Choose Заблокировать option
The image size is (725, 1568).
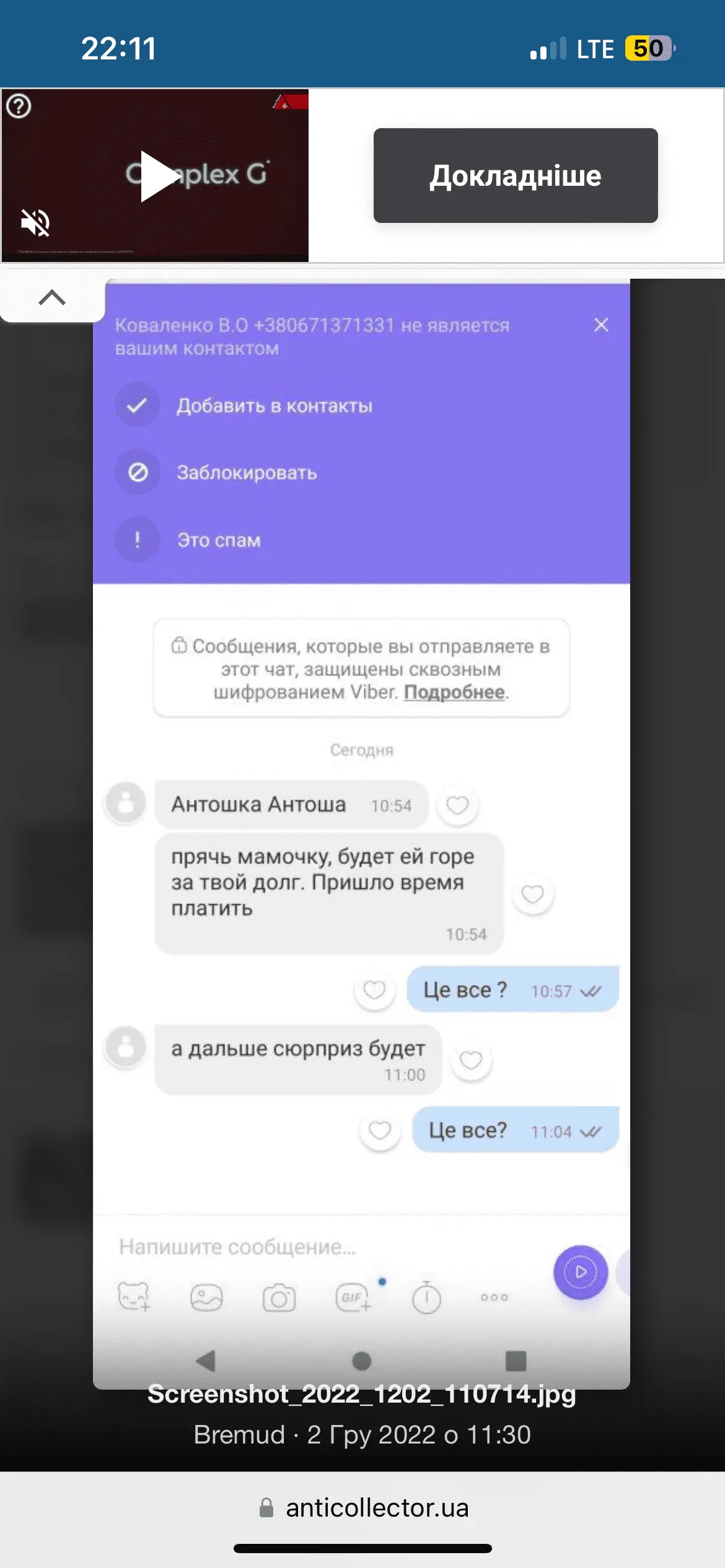(x=247, y=473)
